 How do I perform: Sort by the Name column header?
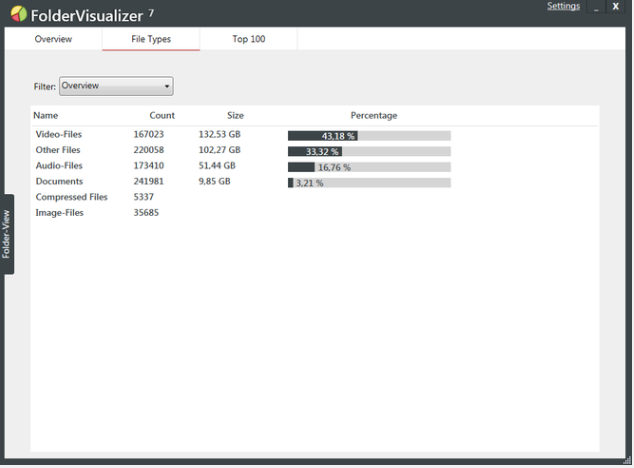point(46,116)
